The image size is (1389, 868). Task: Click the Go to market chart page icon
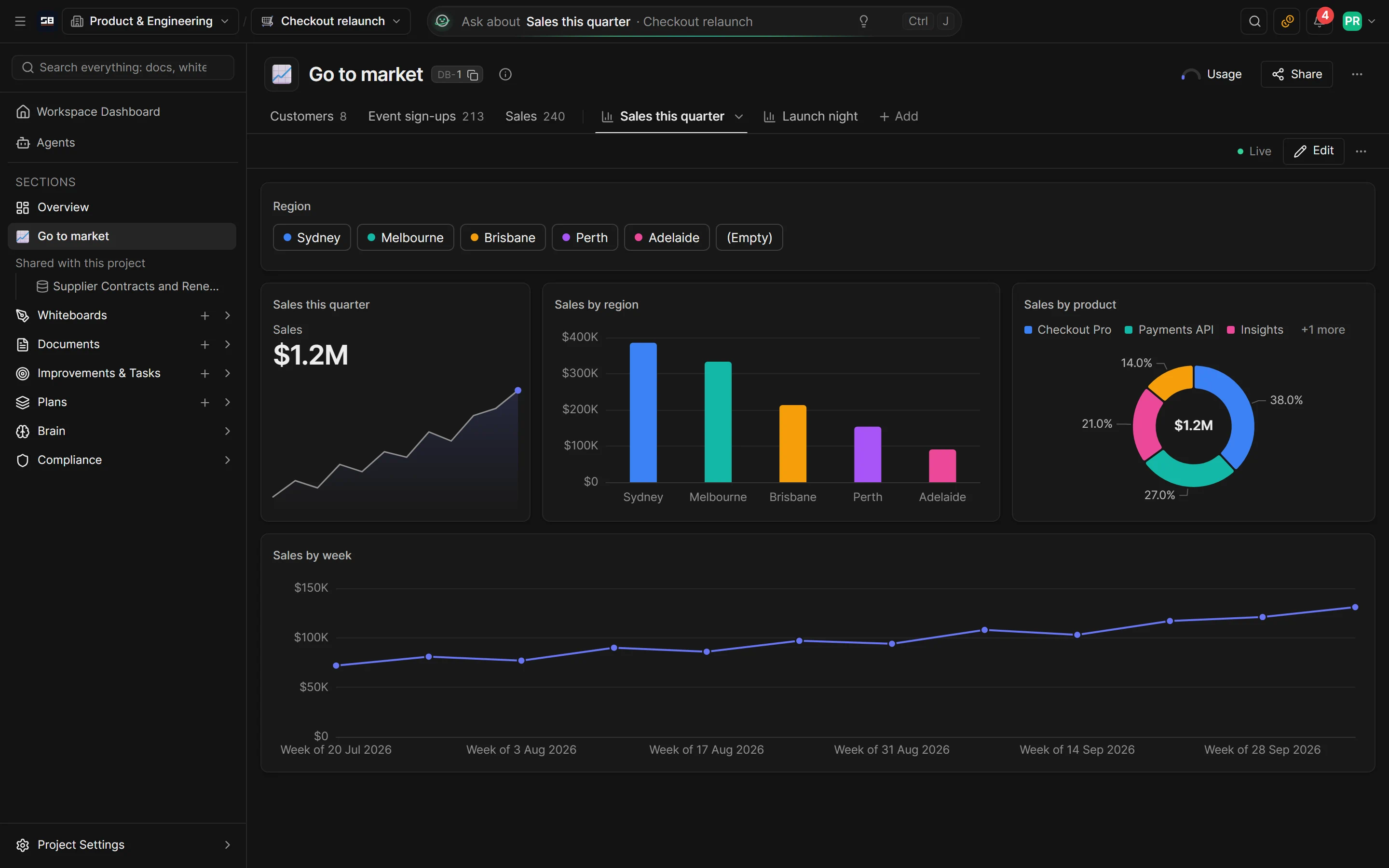(282, 74)
